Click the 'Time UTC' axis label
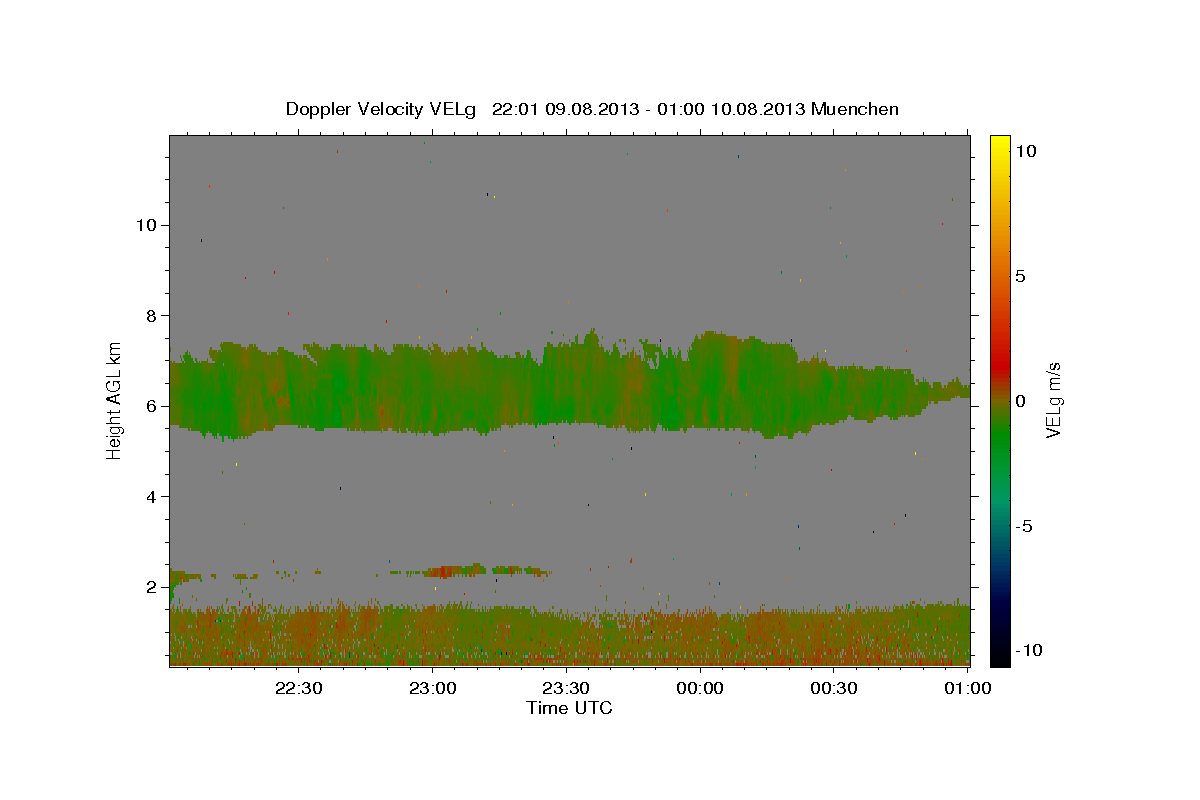 569,708
